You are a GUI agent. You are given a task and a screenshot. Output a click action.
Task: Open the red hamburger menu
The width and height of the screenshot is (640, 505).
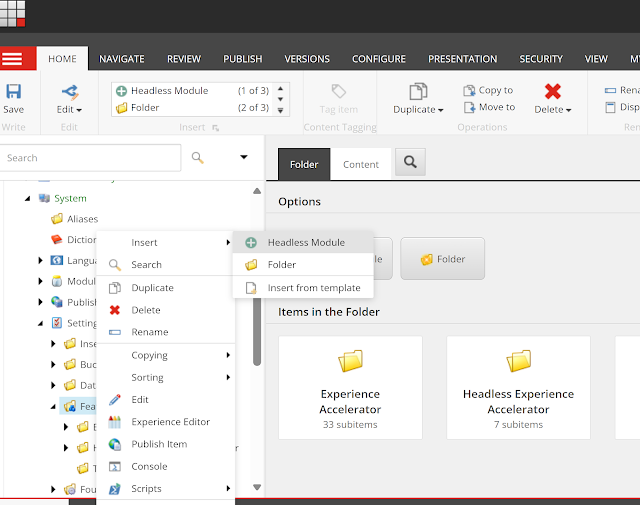18,58
